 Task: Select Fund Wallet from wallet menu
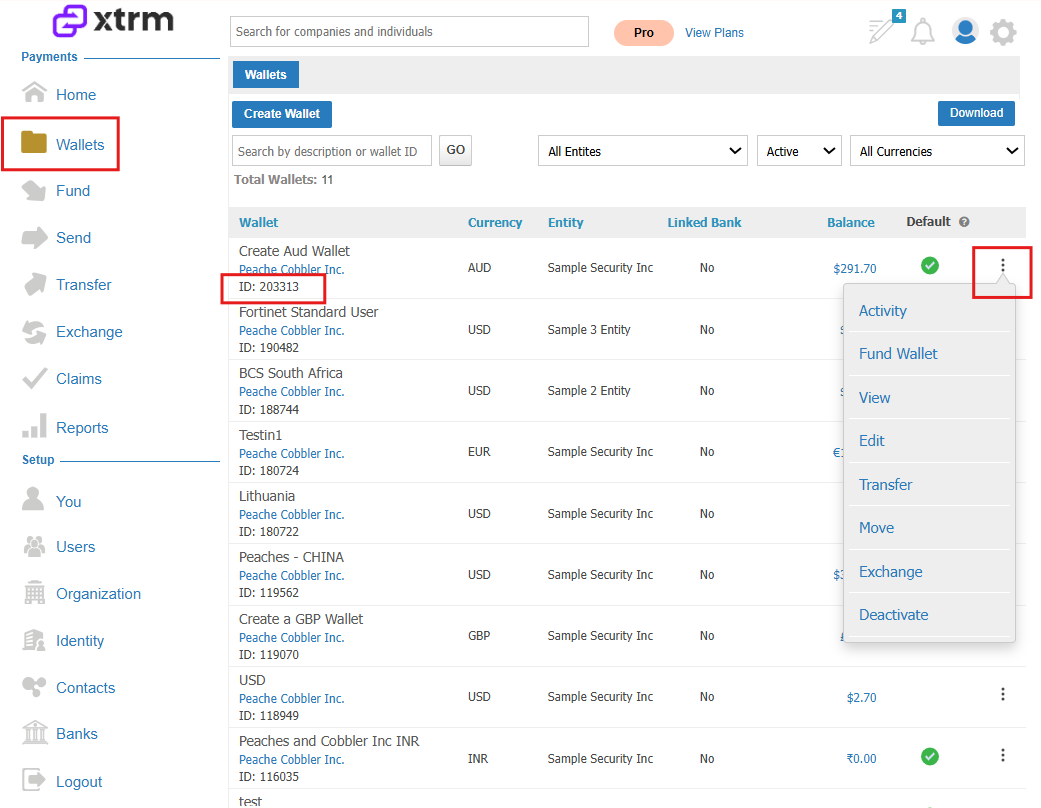click(x=898, y=354)
